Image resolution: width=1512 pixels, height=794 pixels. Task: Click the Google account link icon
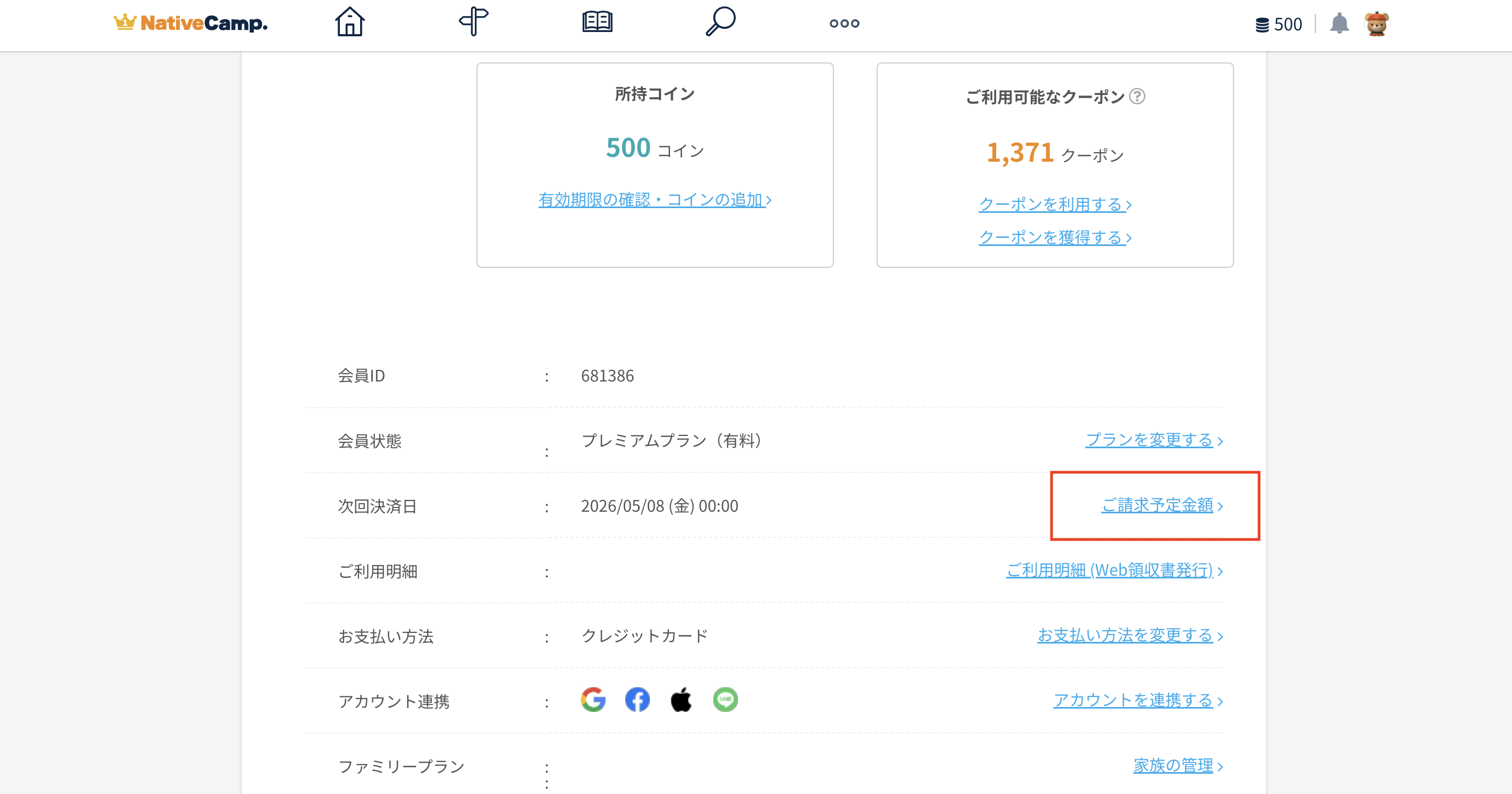pyautogui.click(x=593, y=700)
